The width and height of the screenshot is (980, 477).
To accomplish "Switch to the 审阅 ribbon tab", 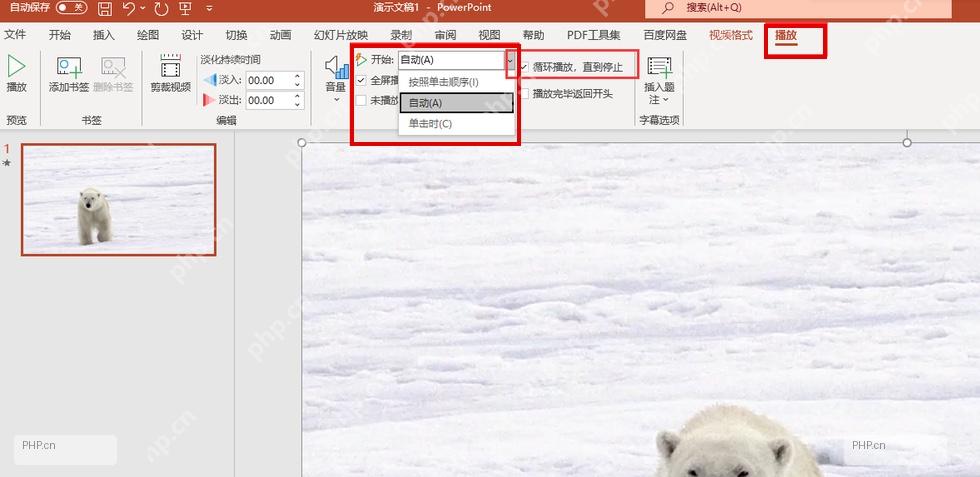I will [446, 35].
